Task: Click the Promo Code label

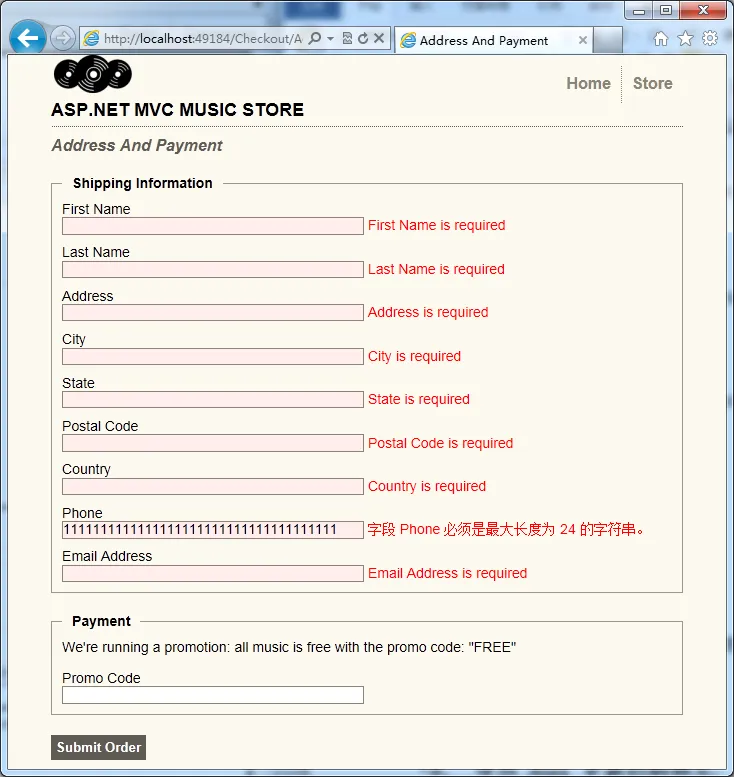Action: click(x=101, y=678)
